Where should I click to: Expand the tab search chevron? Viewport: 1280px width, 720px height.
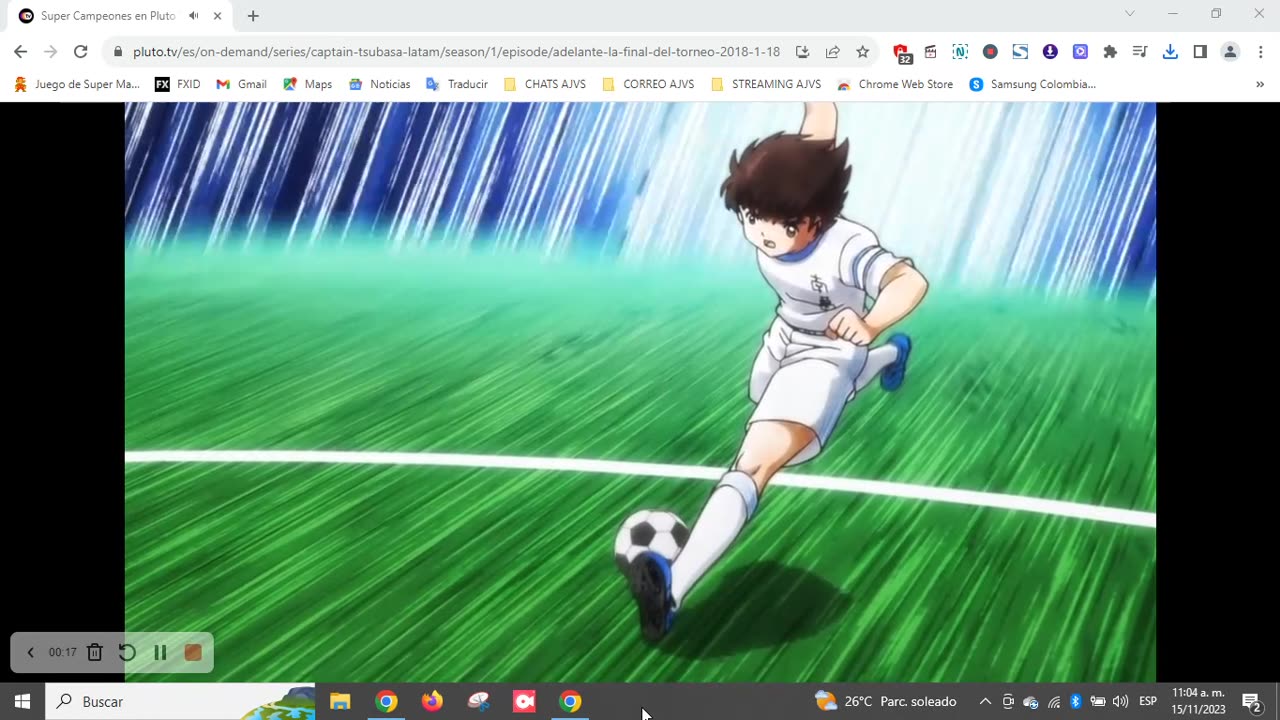pyautogui.click(x=1130, y=14)
